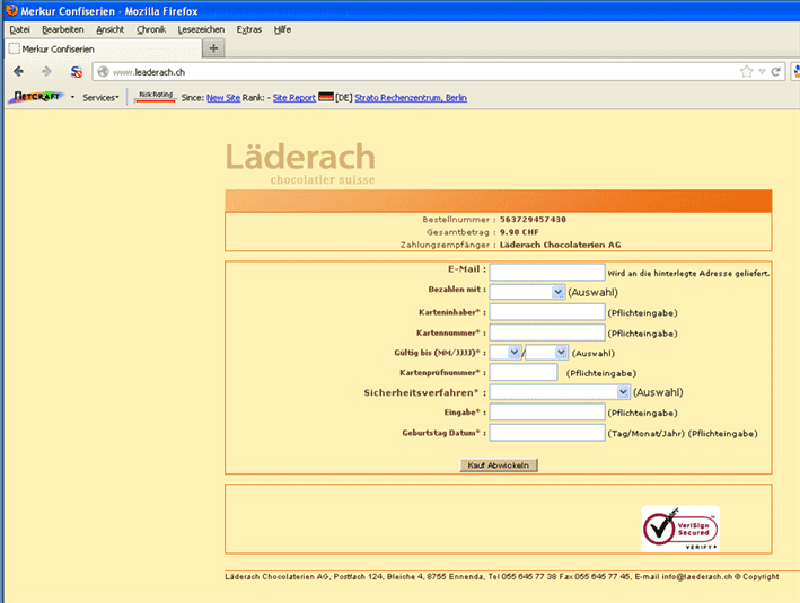The image size is (800, 603).
Task: Click the address bar showing www.leaderach.ch
Action: coord(414,72)
